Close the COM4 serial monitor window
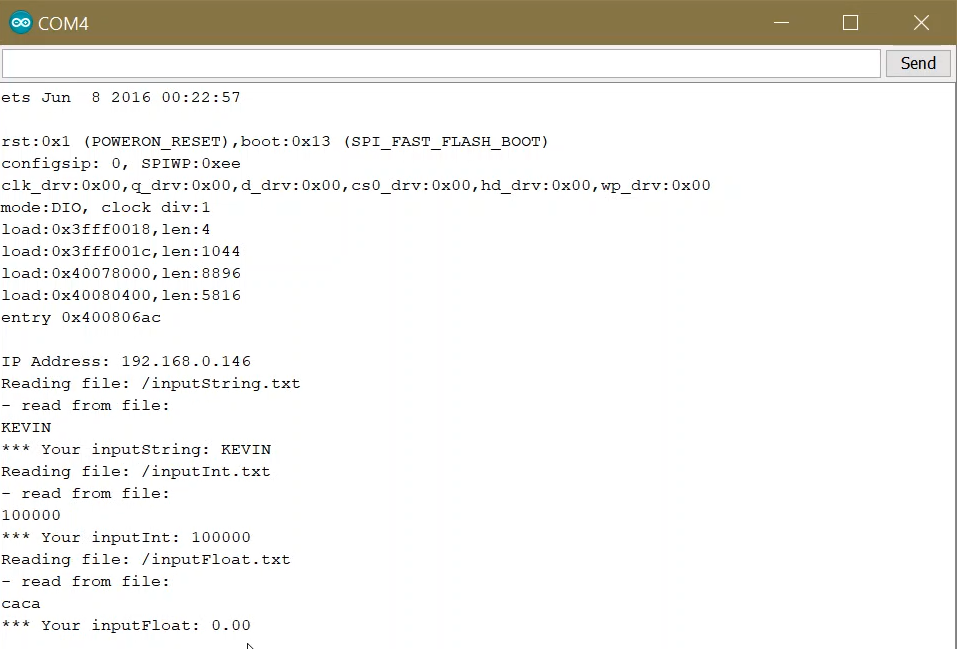 coord(921,22)
